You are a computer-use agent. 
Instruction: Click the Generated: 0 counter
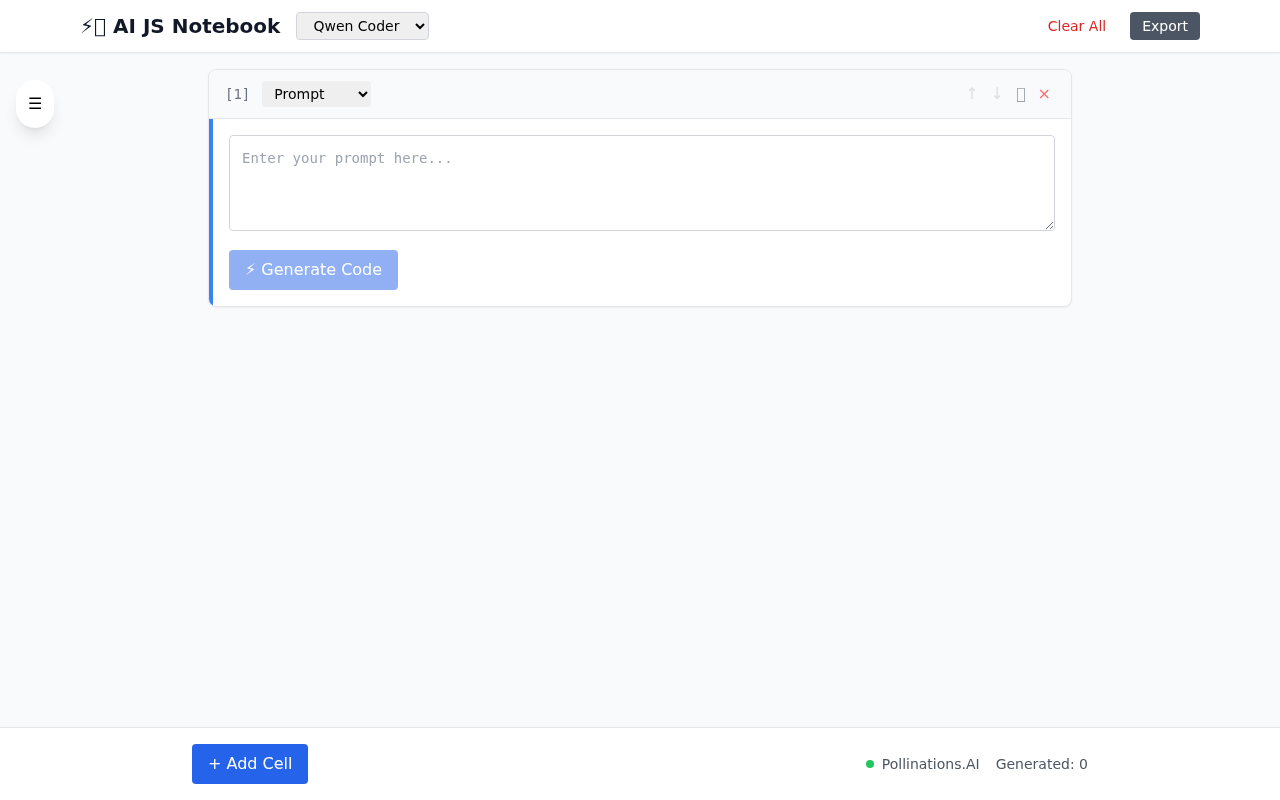coord(1041,764)
